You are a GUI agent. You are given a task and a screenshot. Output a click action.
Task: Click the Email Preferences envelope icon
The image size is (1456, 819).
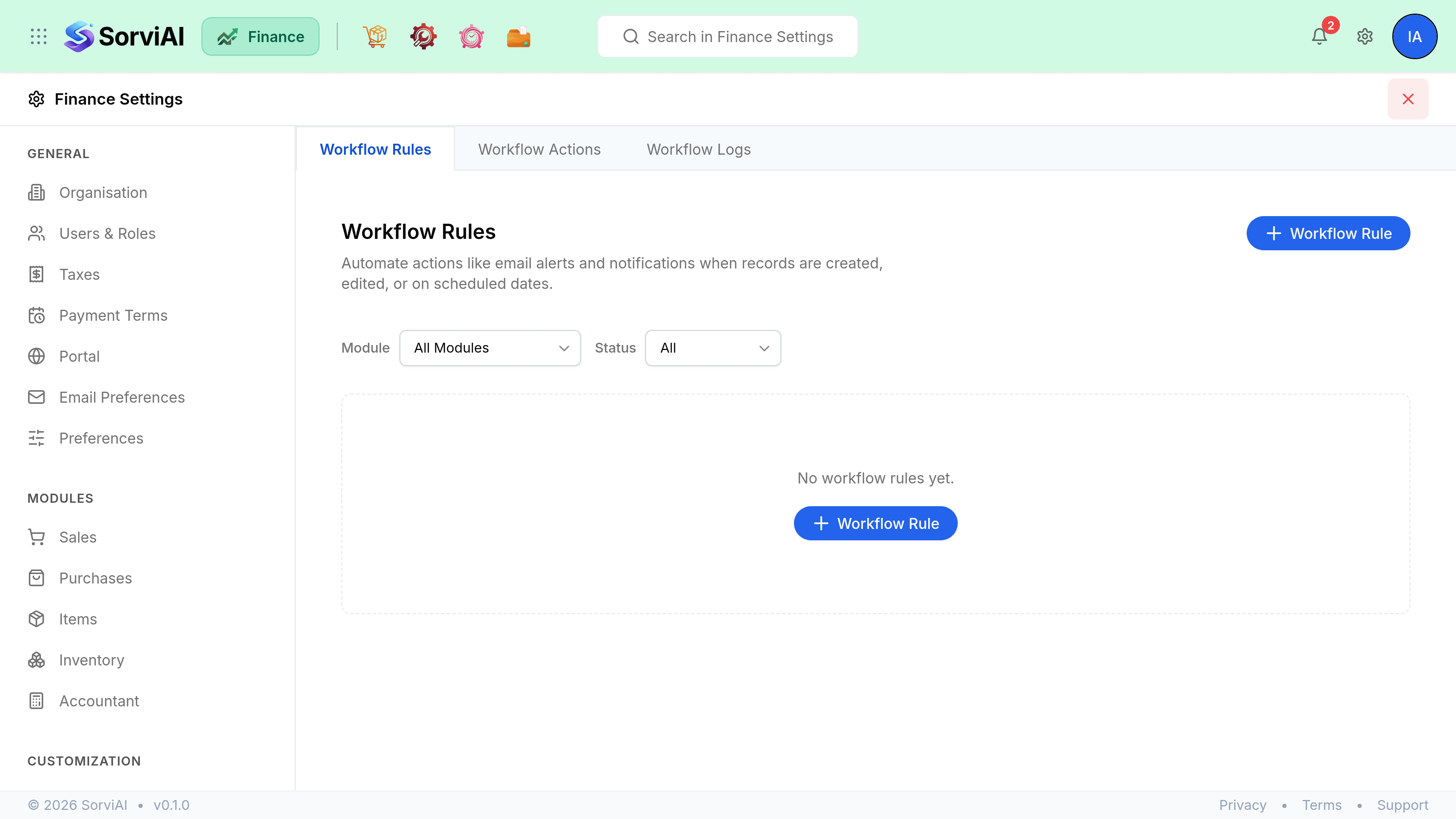(36, 397)
